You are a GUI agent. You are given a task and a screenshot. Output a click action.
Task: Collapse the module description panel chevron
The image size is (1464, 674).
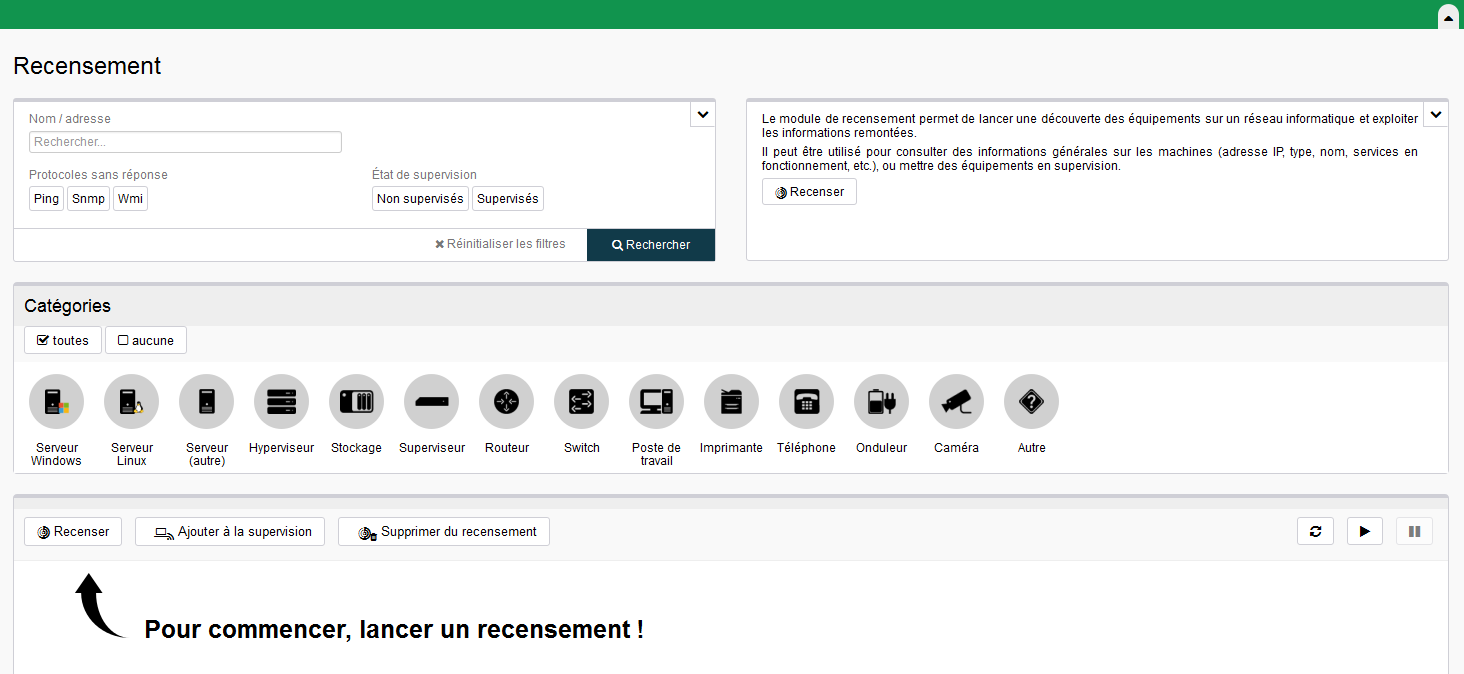click(x=1436, y=114)
